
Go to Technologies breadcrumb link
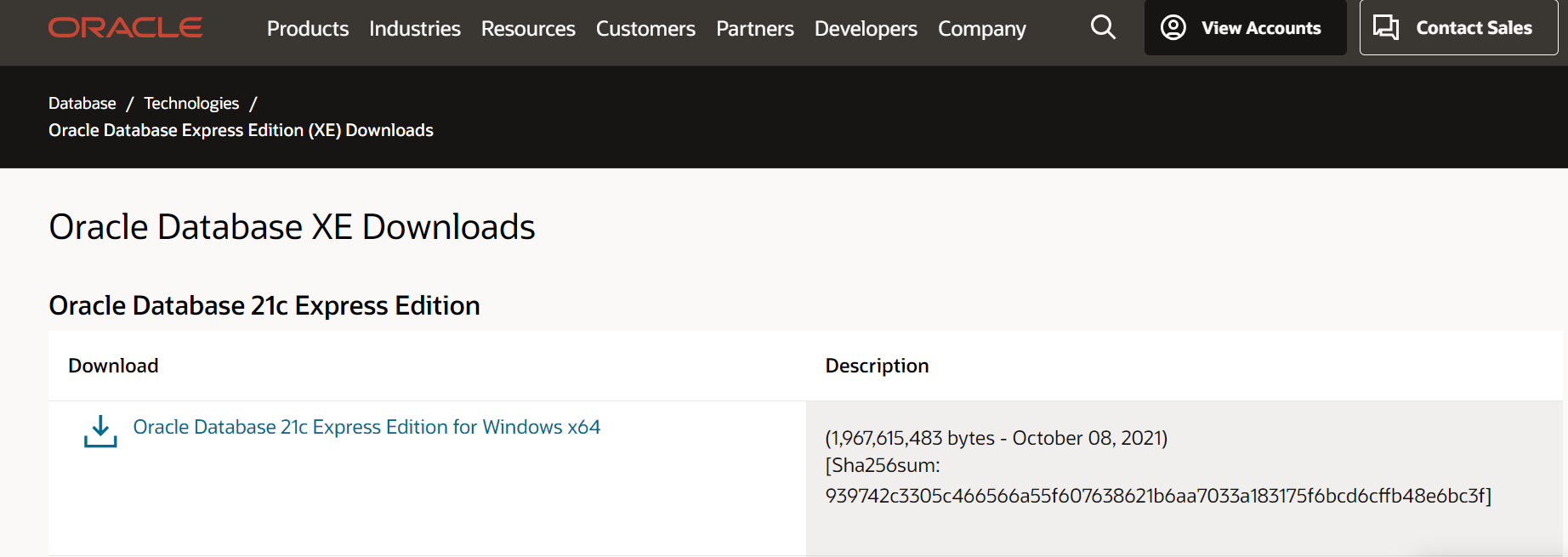pos(191,103)
